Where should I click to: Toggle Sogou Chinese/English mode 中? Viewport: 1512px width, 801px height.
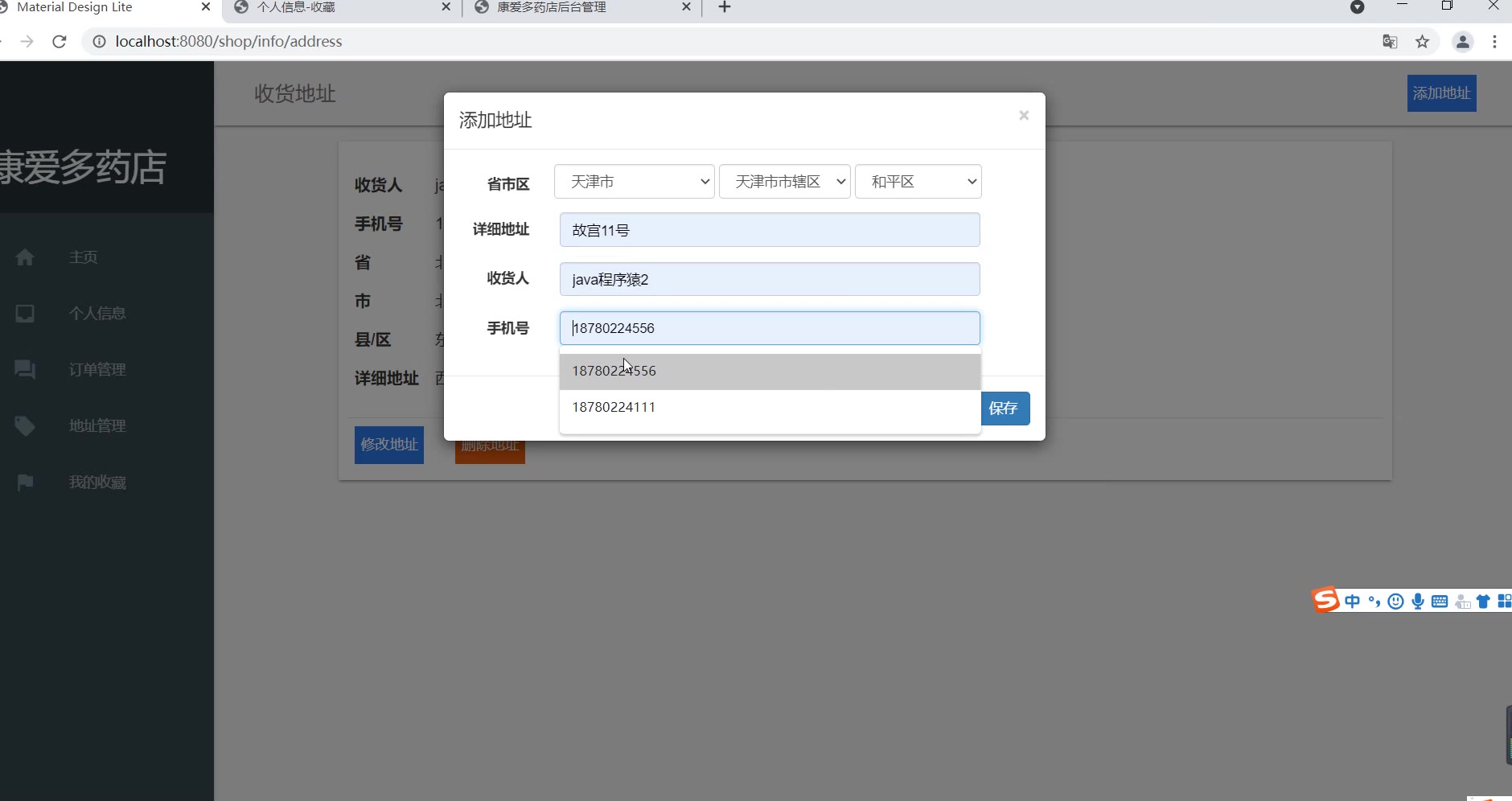tap(1353, 602)
